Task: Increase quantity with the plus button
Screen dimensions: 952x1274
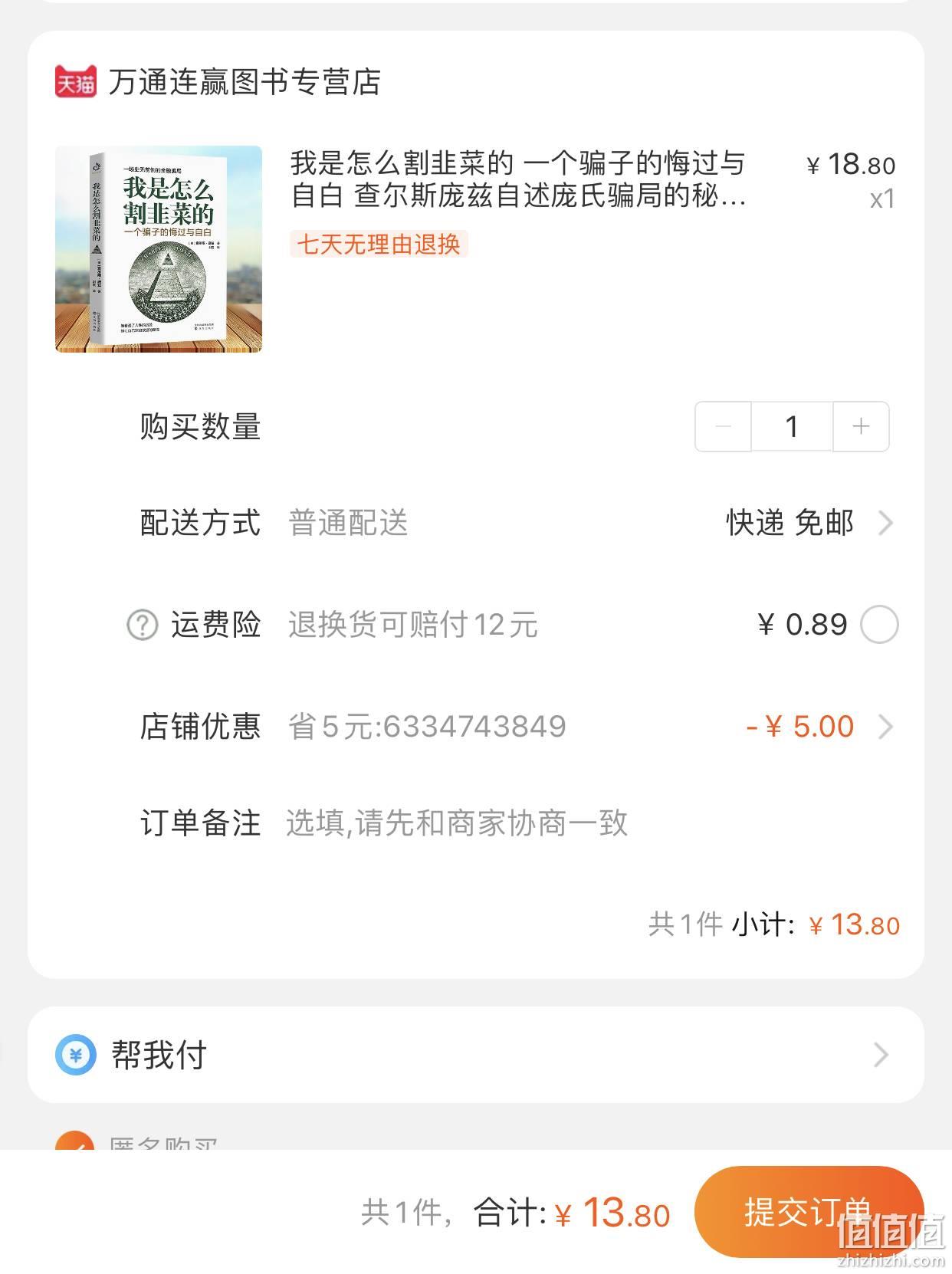Action: (861, 426)
